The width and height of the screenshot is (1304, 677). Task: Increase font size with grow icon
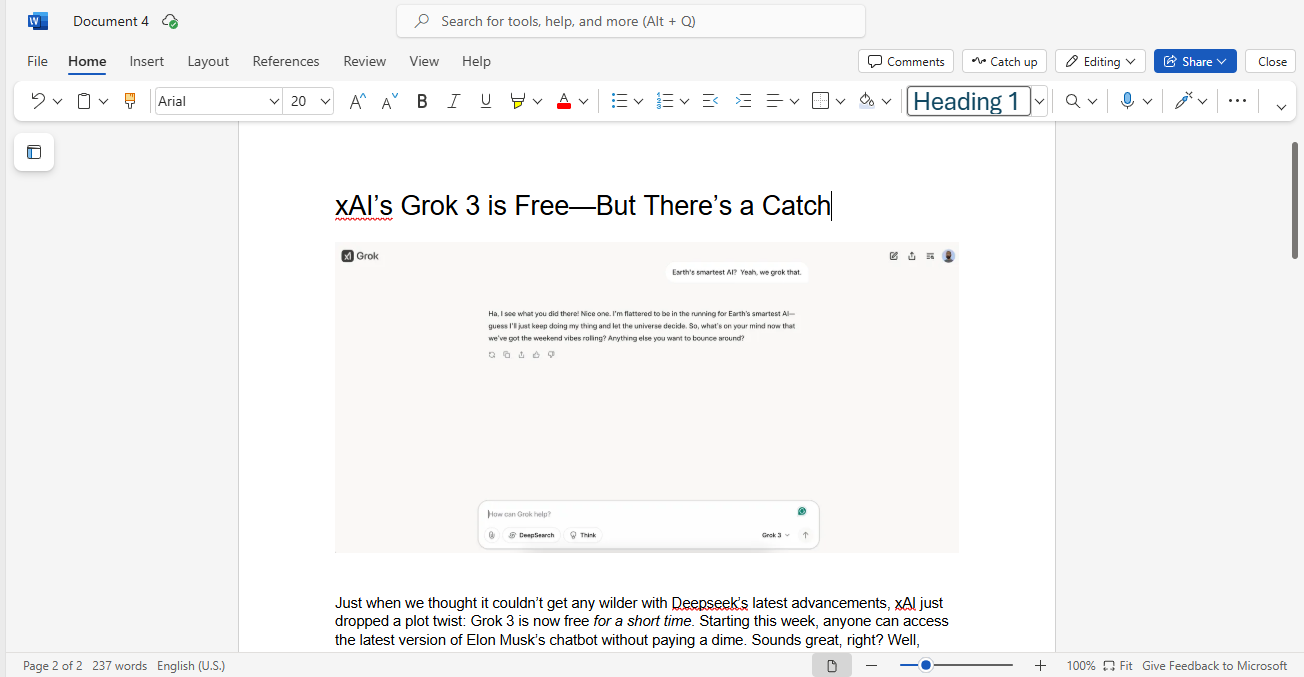pos(357,101)
